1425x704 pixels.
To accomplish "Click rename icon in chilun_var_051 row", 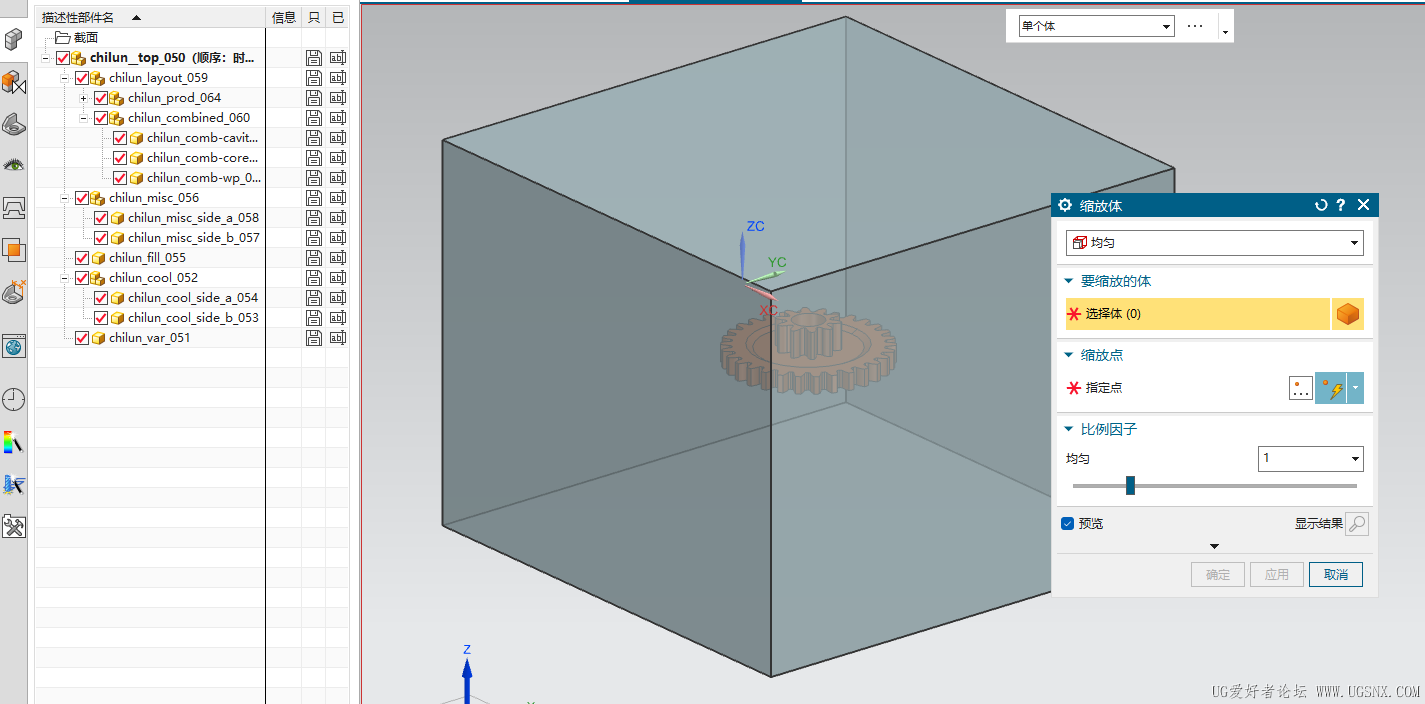I will [338, 338].
